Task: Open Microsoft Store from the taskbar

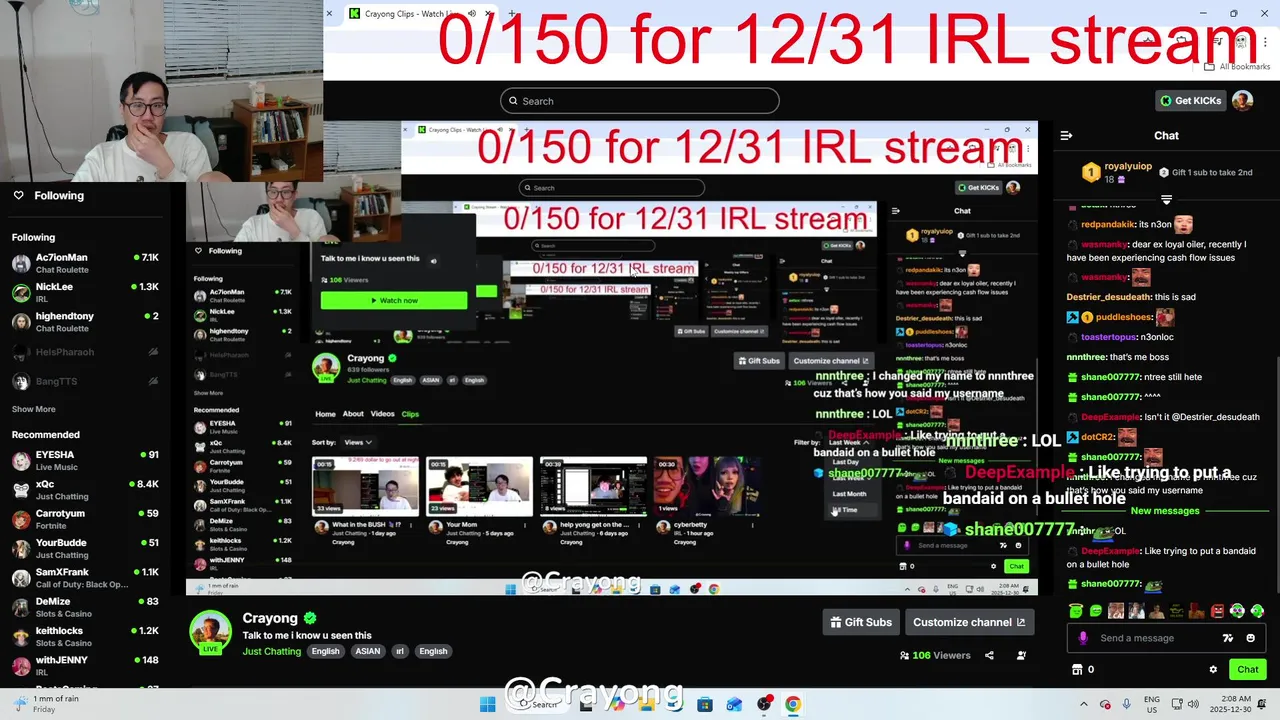Action: click(x=705, y=704)
